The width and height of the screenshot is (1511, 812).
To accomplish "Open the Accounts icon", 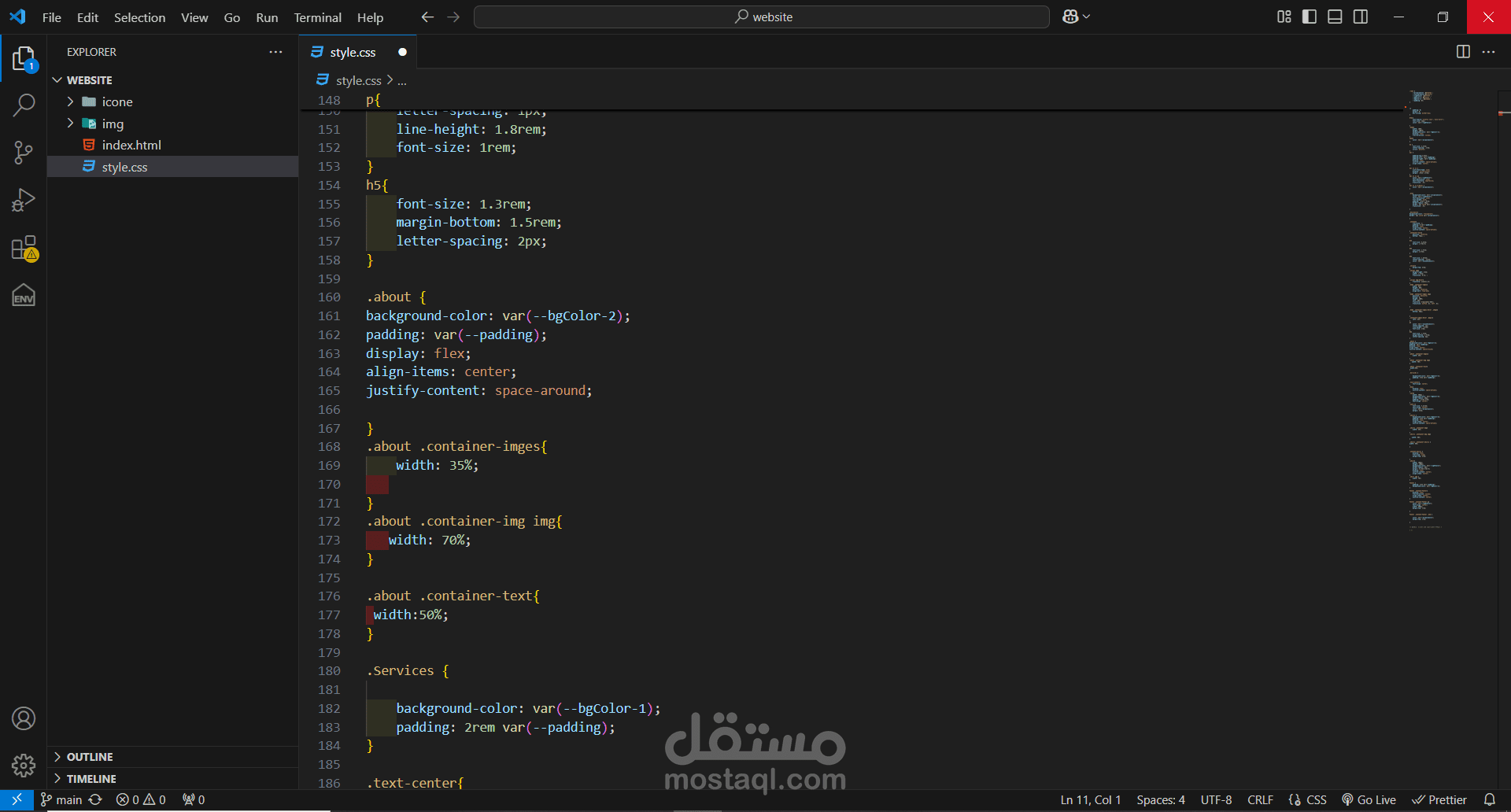I will [x=24, y=718].
